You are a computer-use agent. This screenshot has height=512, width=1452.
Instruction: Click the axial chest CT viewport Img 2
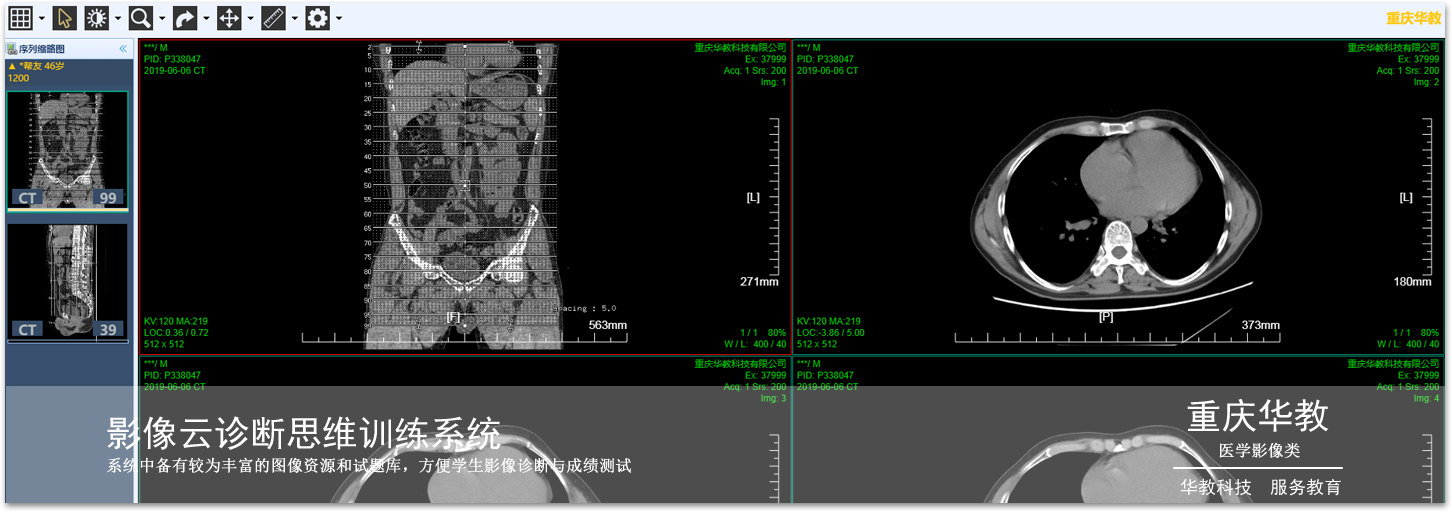point(1118,197)
